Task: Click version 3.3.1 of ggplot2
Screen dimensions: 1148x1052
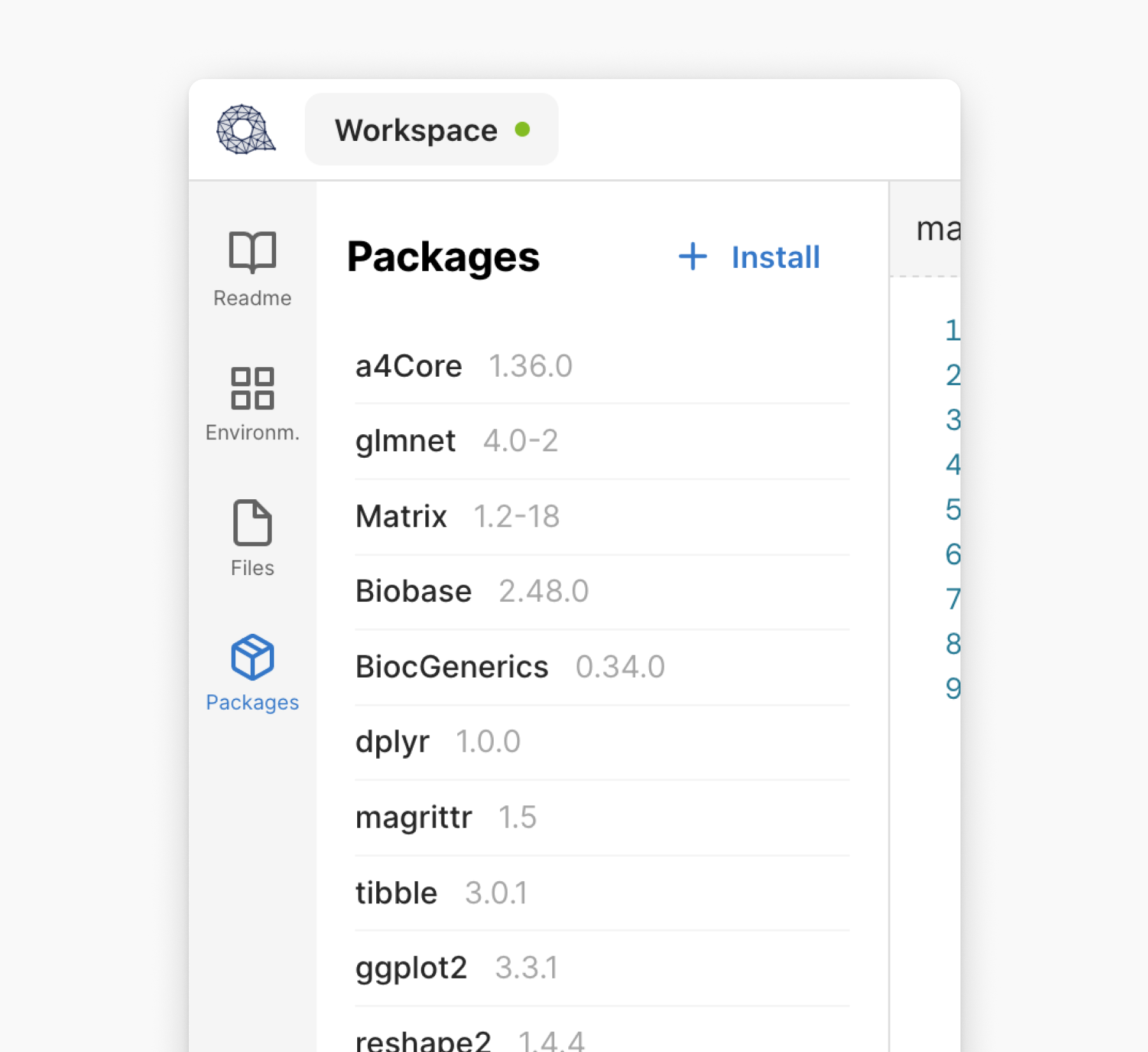Action: [527, 968]
